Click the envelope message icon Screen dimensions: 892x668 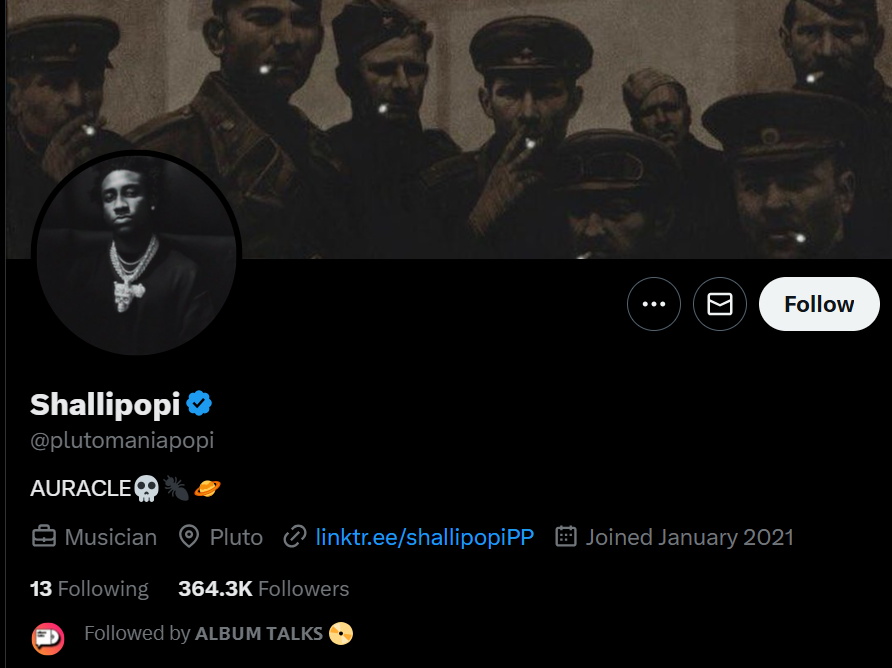720,304
